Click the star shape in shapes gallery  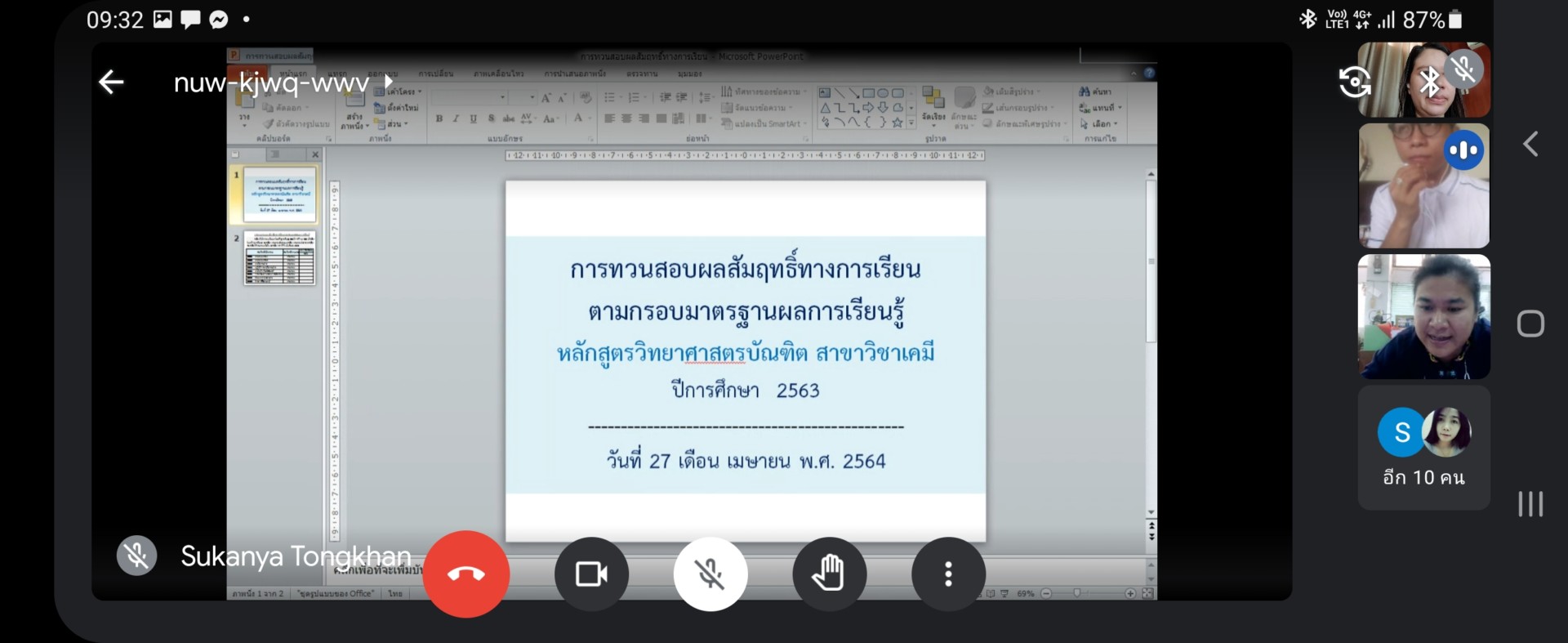[x=898, y=123]
